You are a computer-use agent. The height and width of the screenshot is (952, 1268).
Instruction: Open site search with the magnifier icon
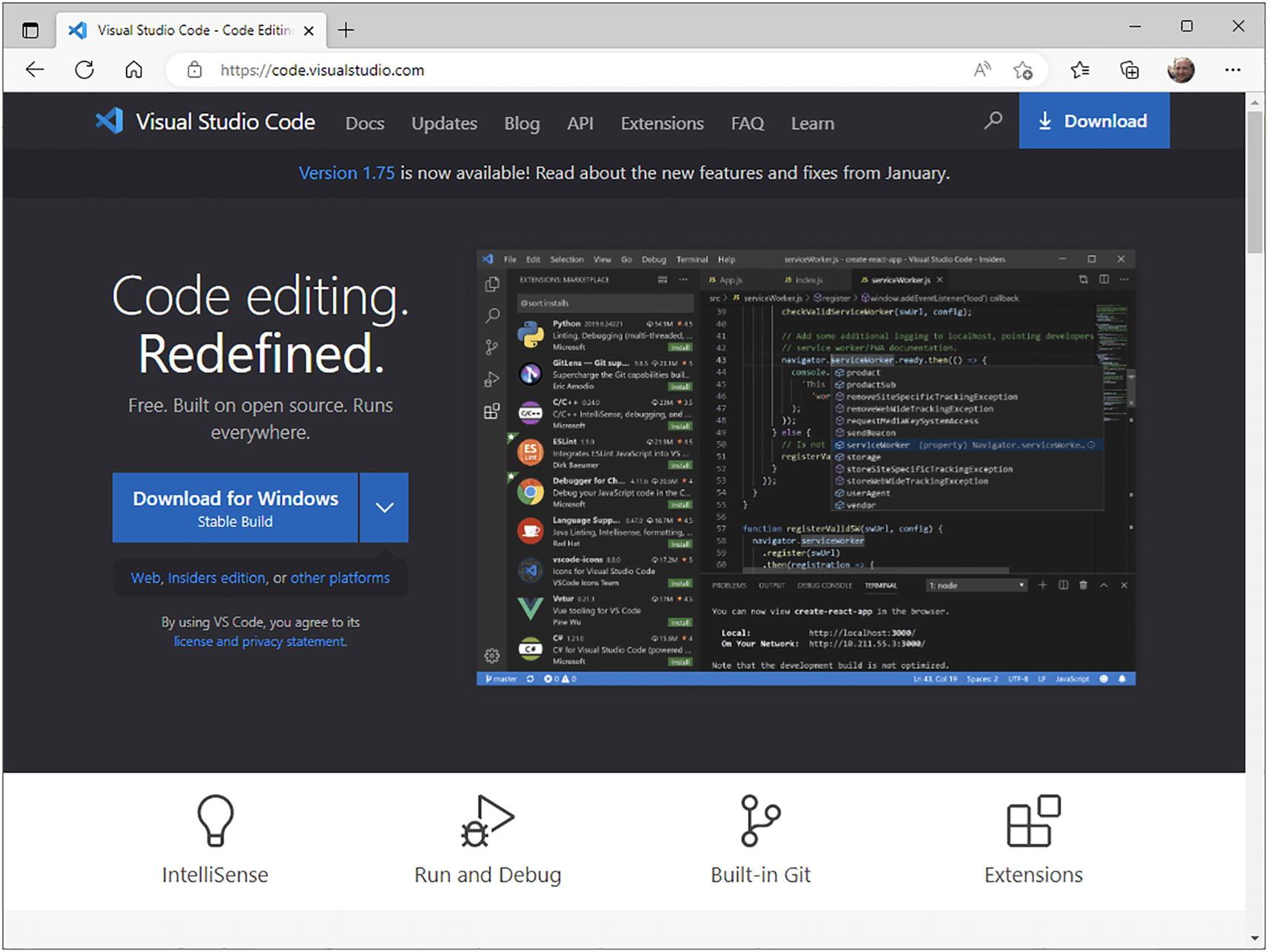point(993,121)
